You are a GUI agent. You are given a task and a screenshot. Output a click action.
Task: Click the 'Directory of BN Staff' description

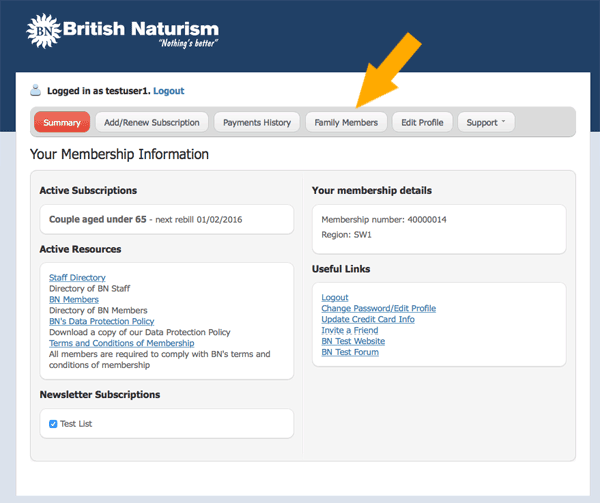click(x=90, y=288)
